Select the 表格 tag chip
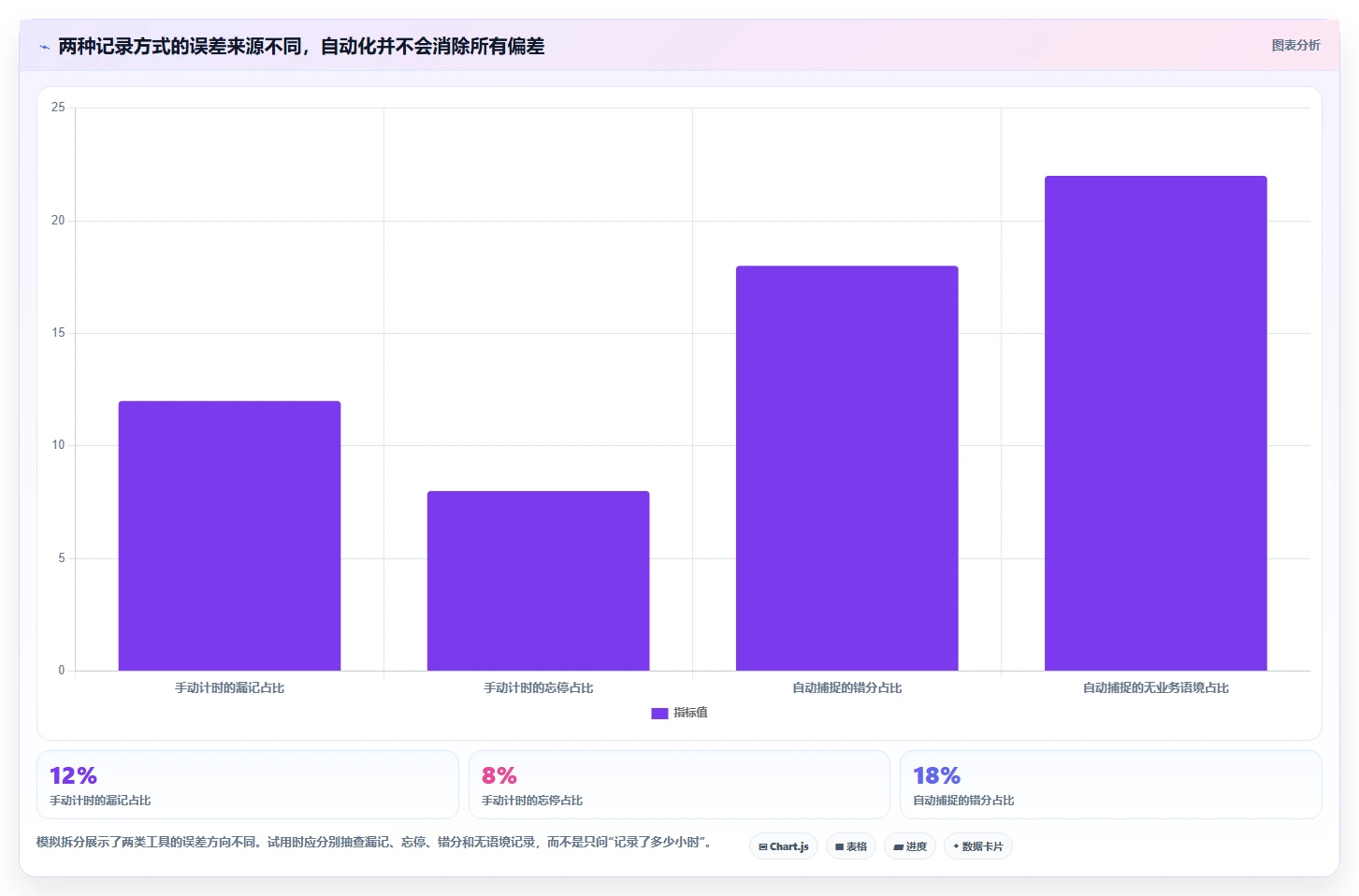Image resolution: width=1359 pixels, height=896 pixels. [x=851, y=846]
